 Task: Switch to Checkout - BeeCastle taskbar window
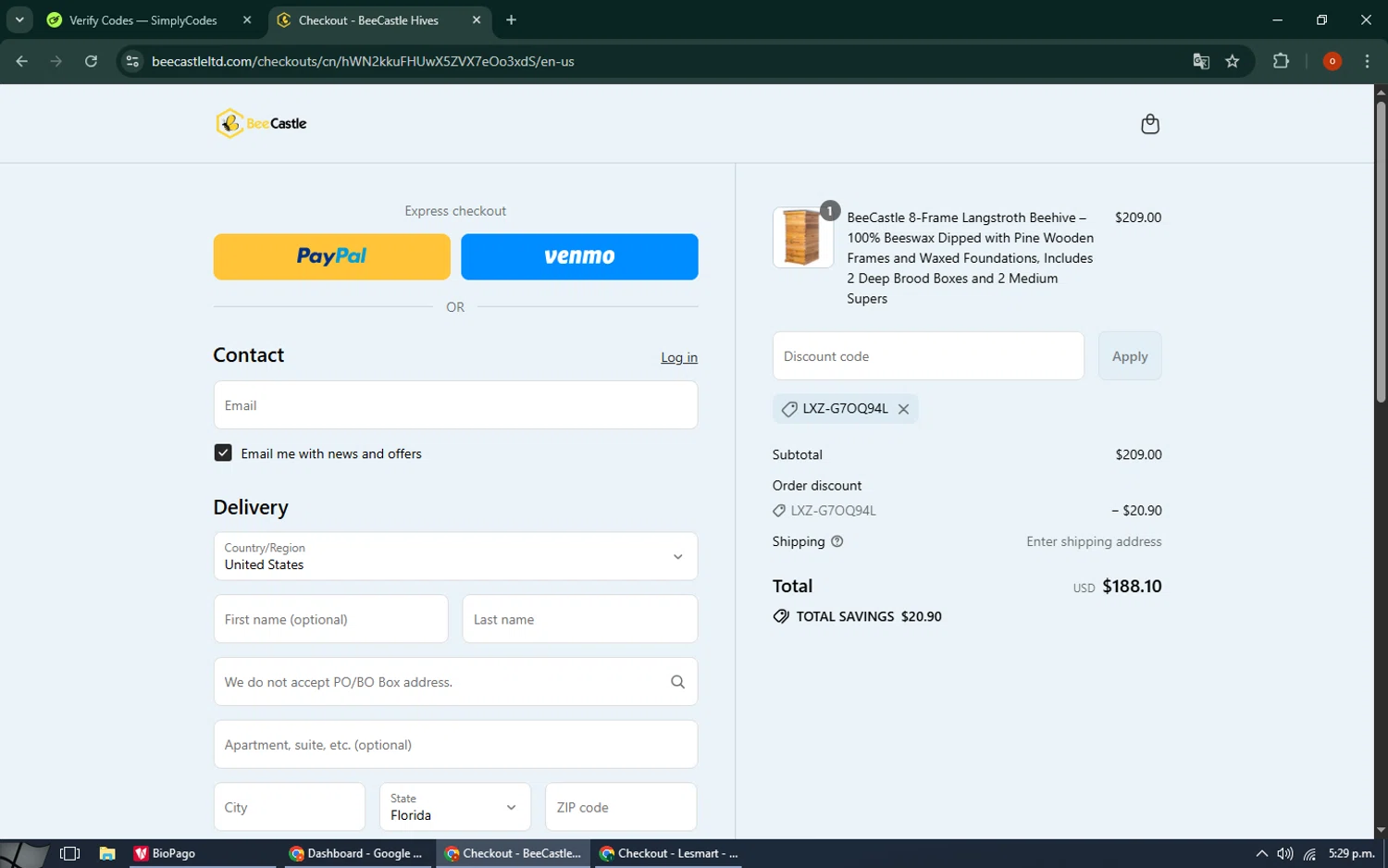tap(513, 853)
